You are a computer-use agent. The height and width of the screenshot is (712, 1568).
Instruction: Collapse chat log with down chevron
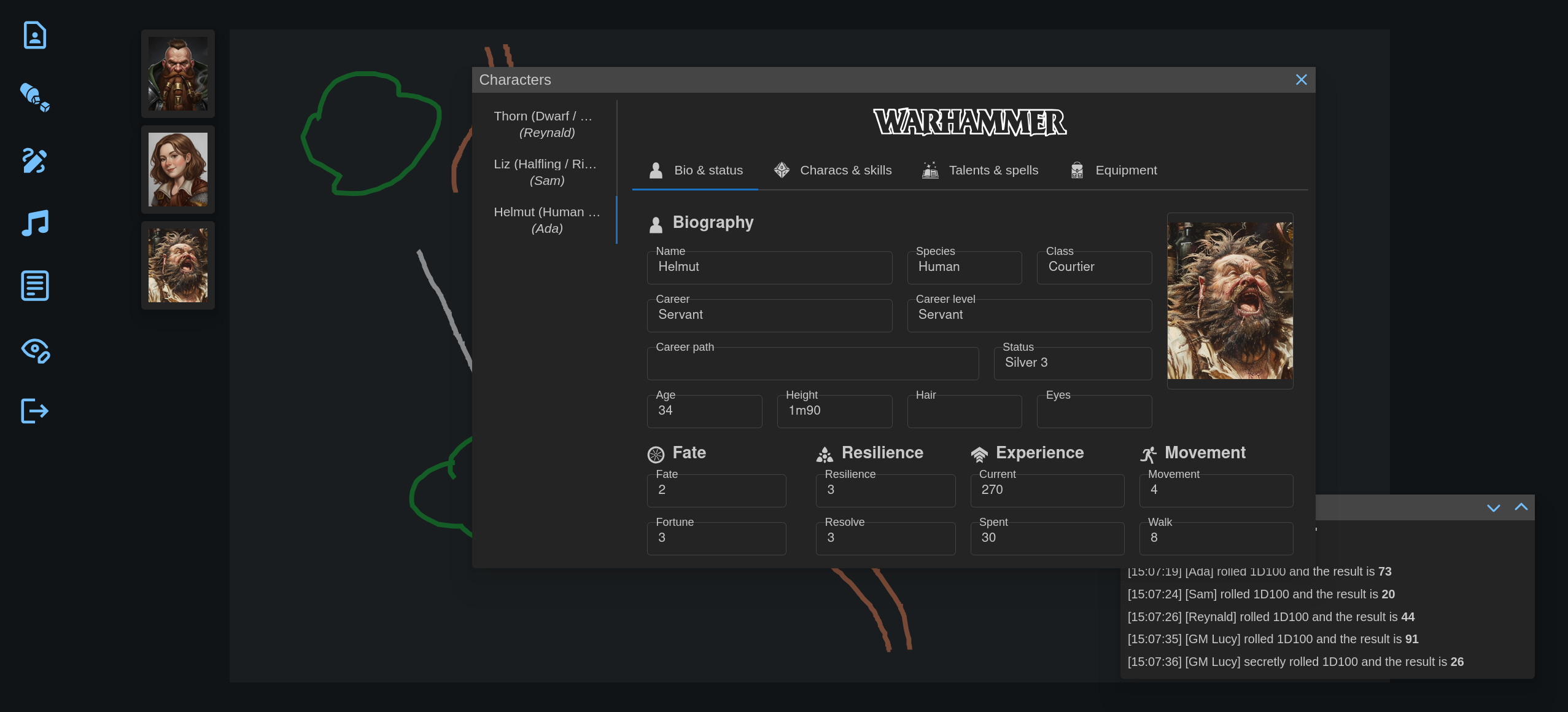click(1493, 507)
